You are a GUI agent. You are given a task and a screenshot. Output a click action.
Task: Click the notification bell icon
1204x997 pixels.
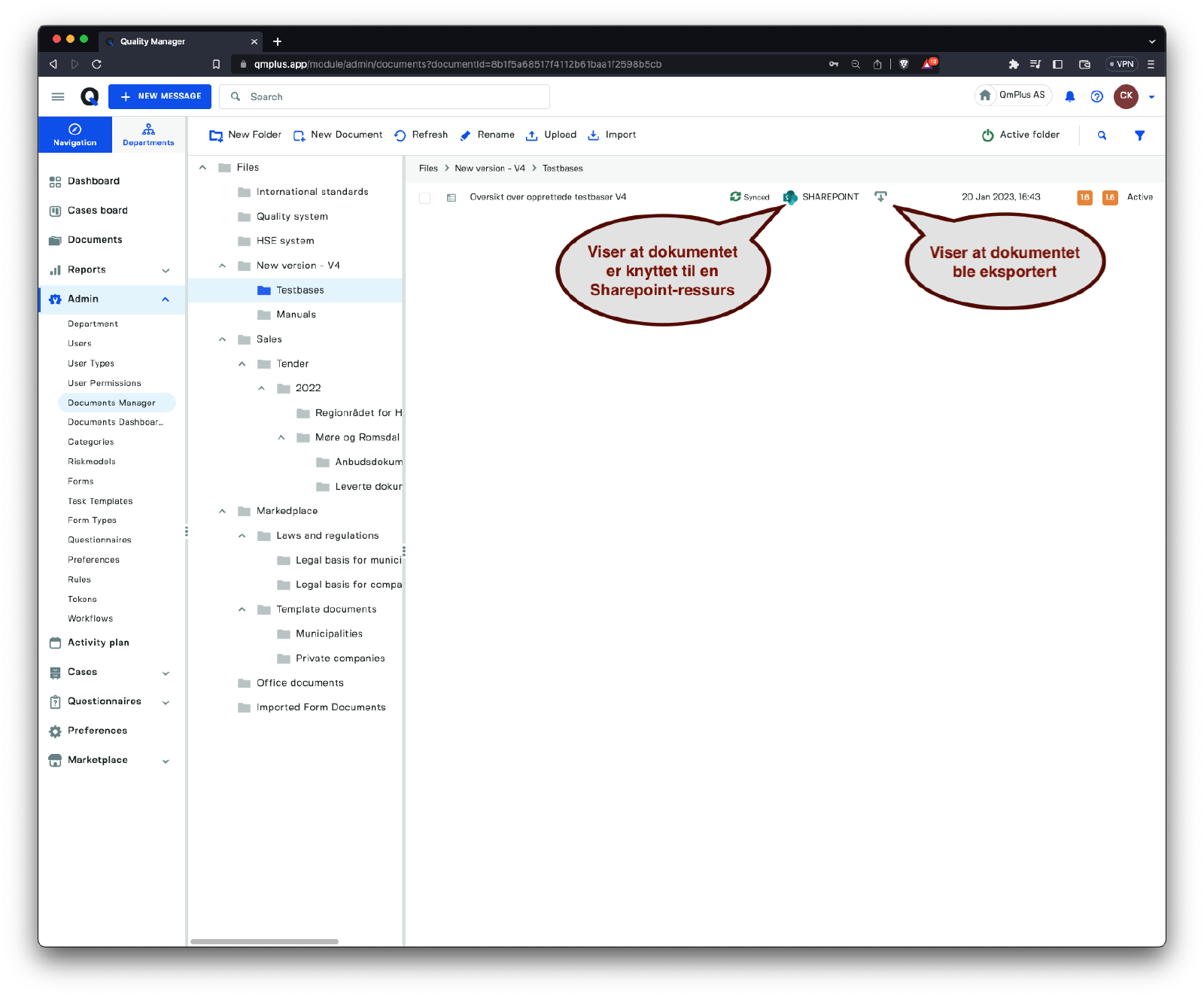tap(1069, 96)
